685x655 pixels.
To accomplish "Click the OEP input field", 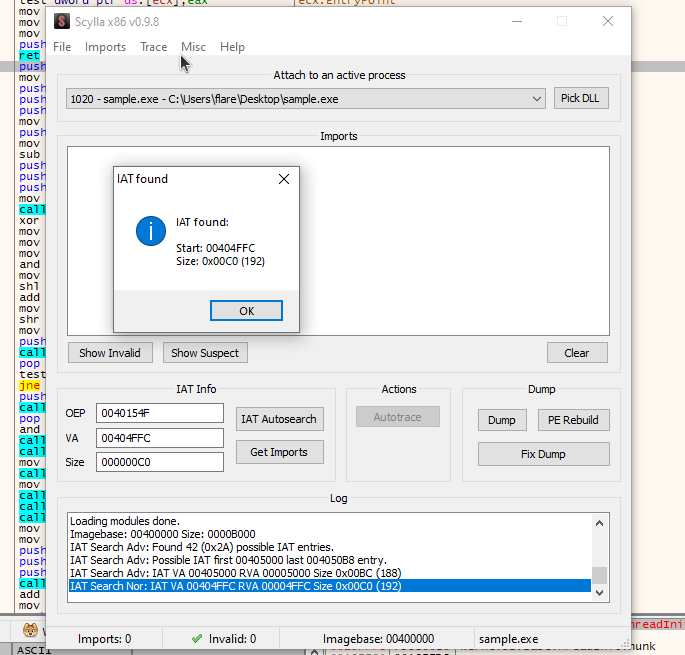I will [160, 413].
